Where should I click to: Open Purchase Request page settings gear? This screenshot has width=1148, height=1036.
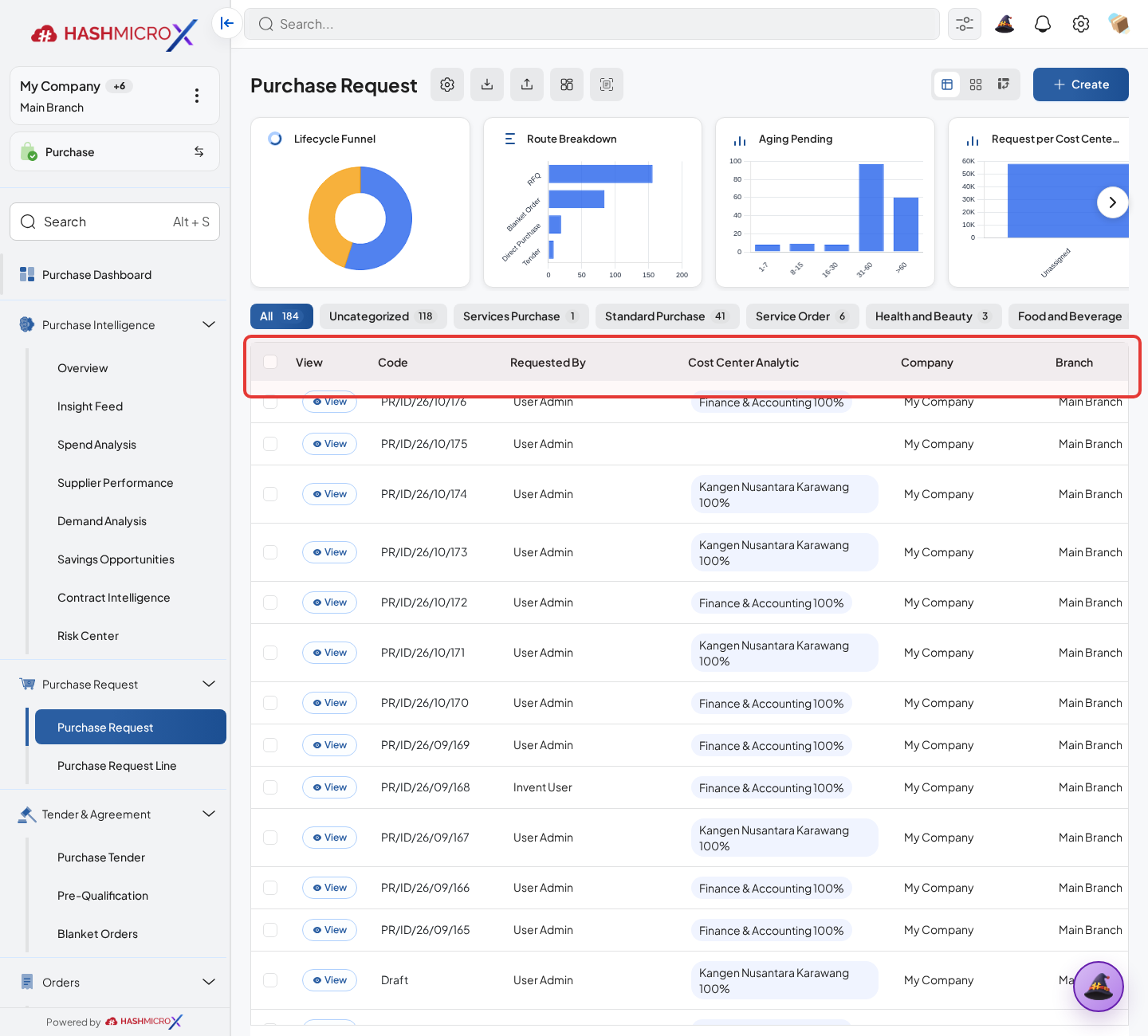coord(447,84)
